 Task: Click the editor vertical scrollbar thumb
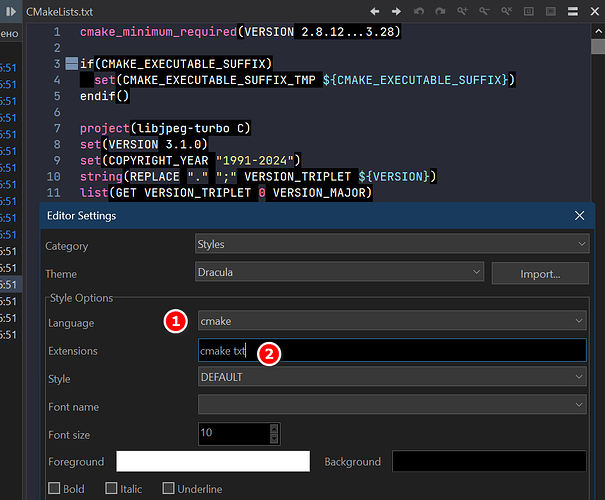pyautogui.click(x=598, y=47)
